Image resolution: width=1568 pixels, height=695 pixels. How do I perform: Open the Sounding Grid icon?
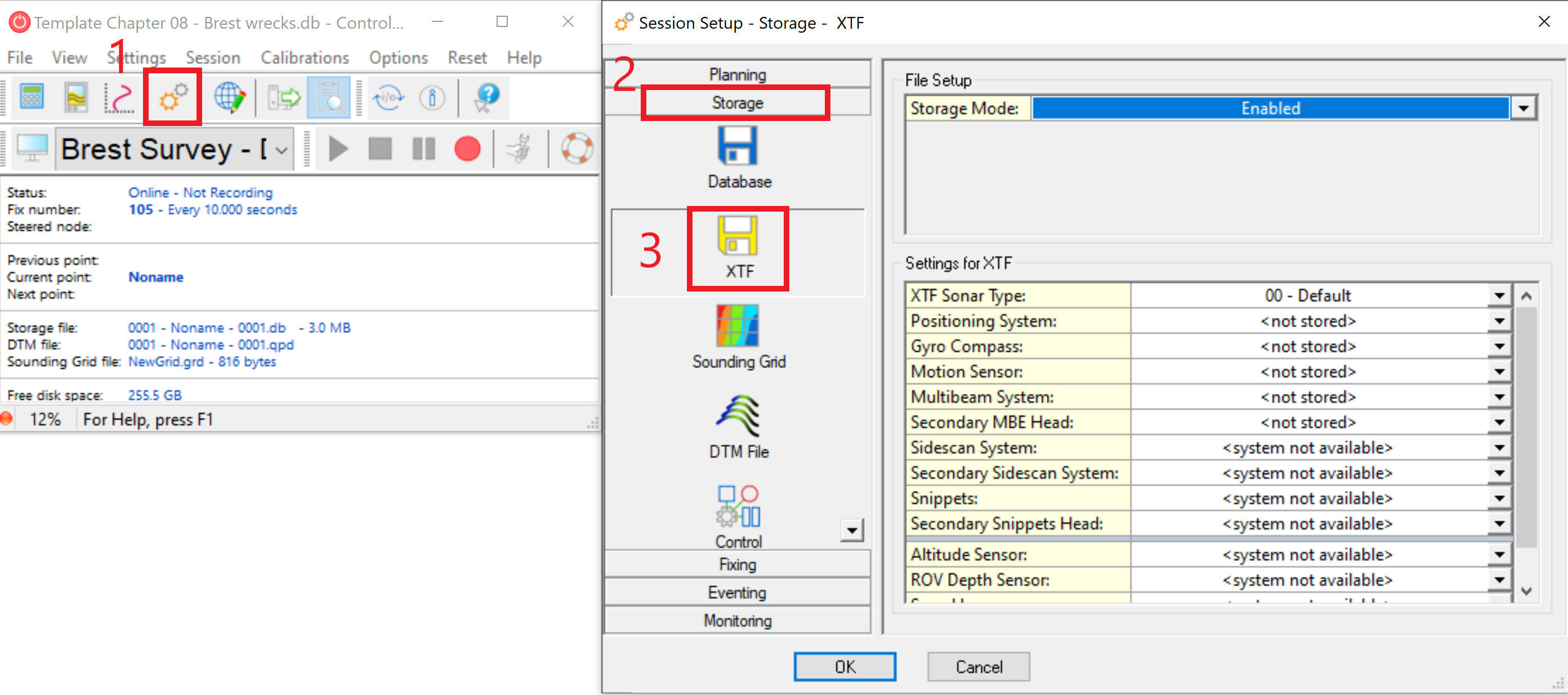point(738,326)
